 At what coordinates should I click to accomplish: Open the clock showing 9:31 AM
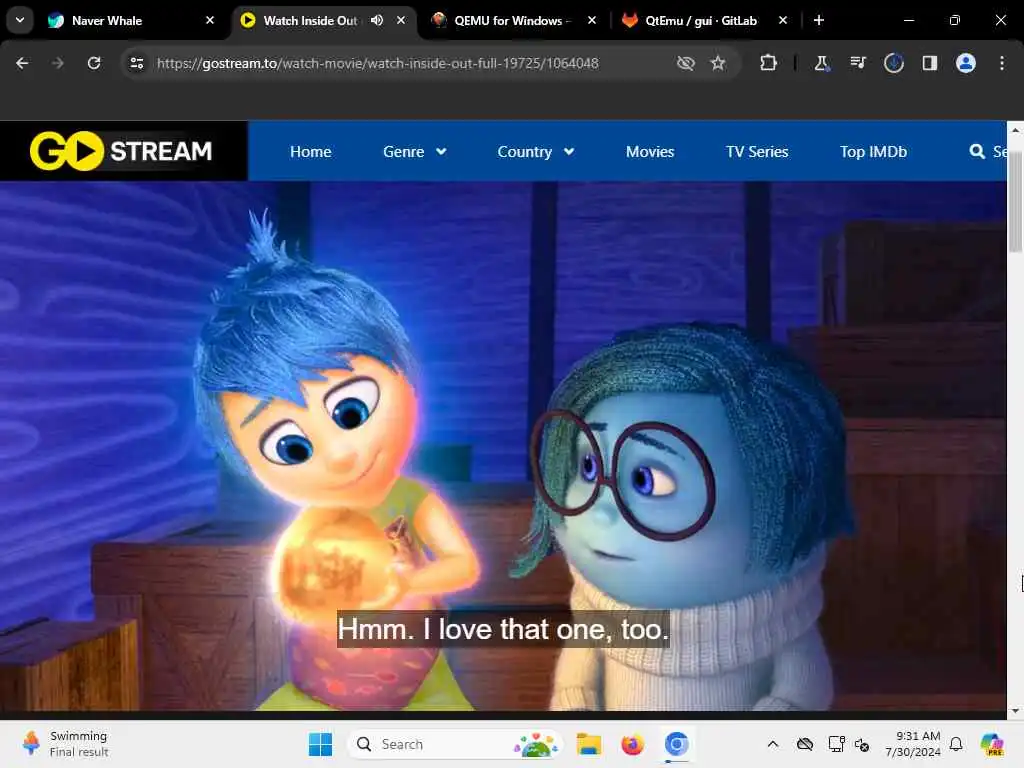(912, 744)
